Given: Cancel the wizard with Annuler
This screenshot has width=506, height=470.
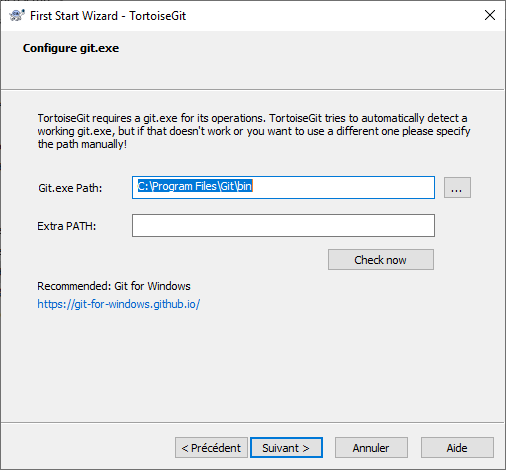Looking at the screenshot, I should pos(371,448).
